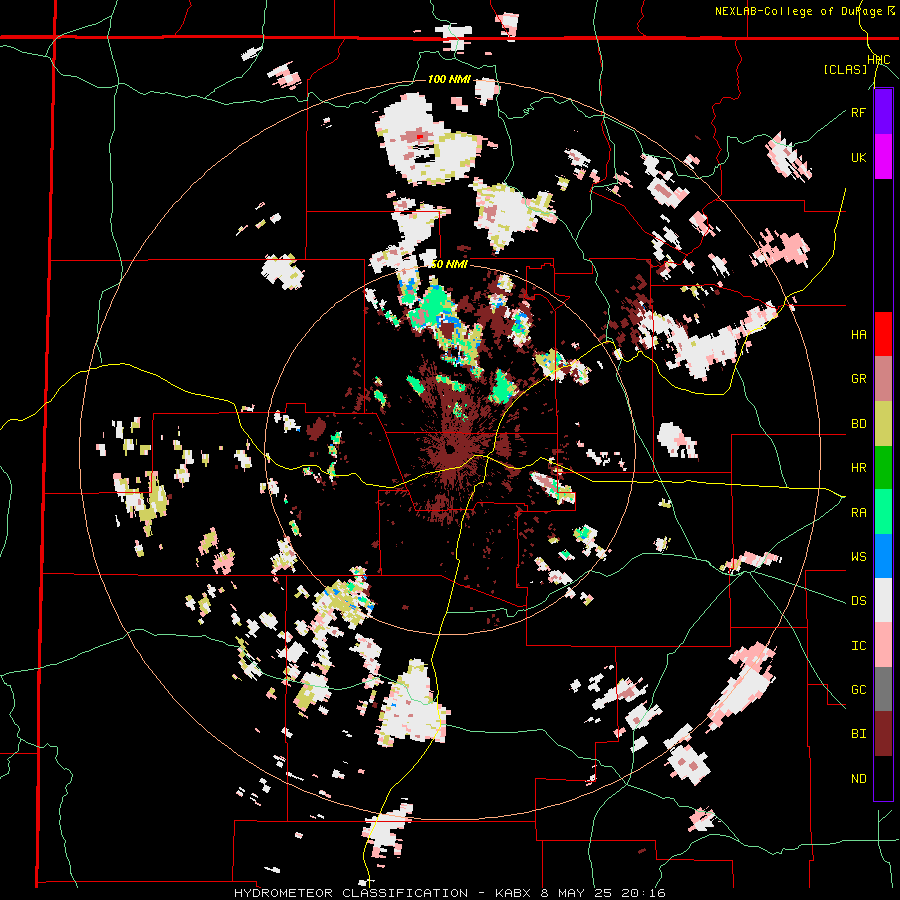900x900 pixels.
Task: Click the radar site center in the clutter
Action: 449,449
